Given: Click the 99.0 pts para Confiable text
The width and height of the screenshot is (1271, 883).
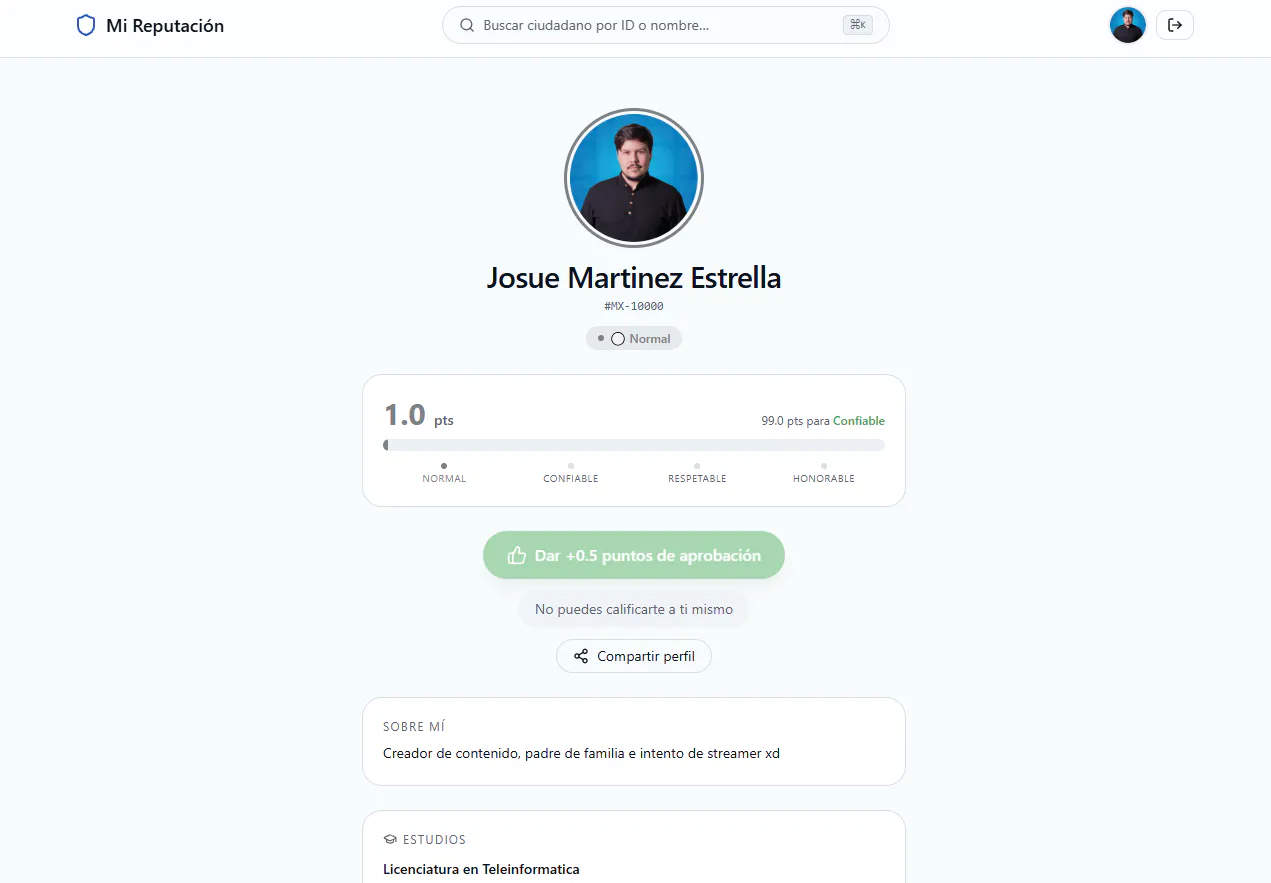Looking at the screenshot, I should click(823, 421).
